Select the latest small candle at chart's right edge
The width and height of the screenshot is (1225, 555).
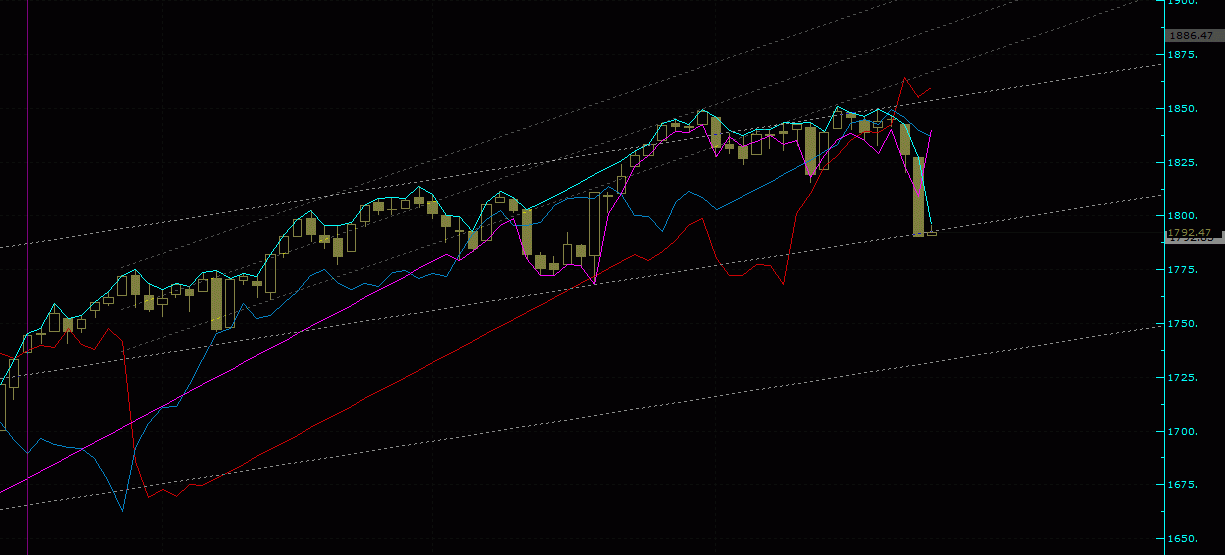(932, 233)
